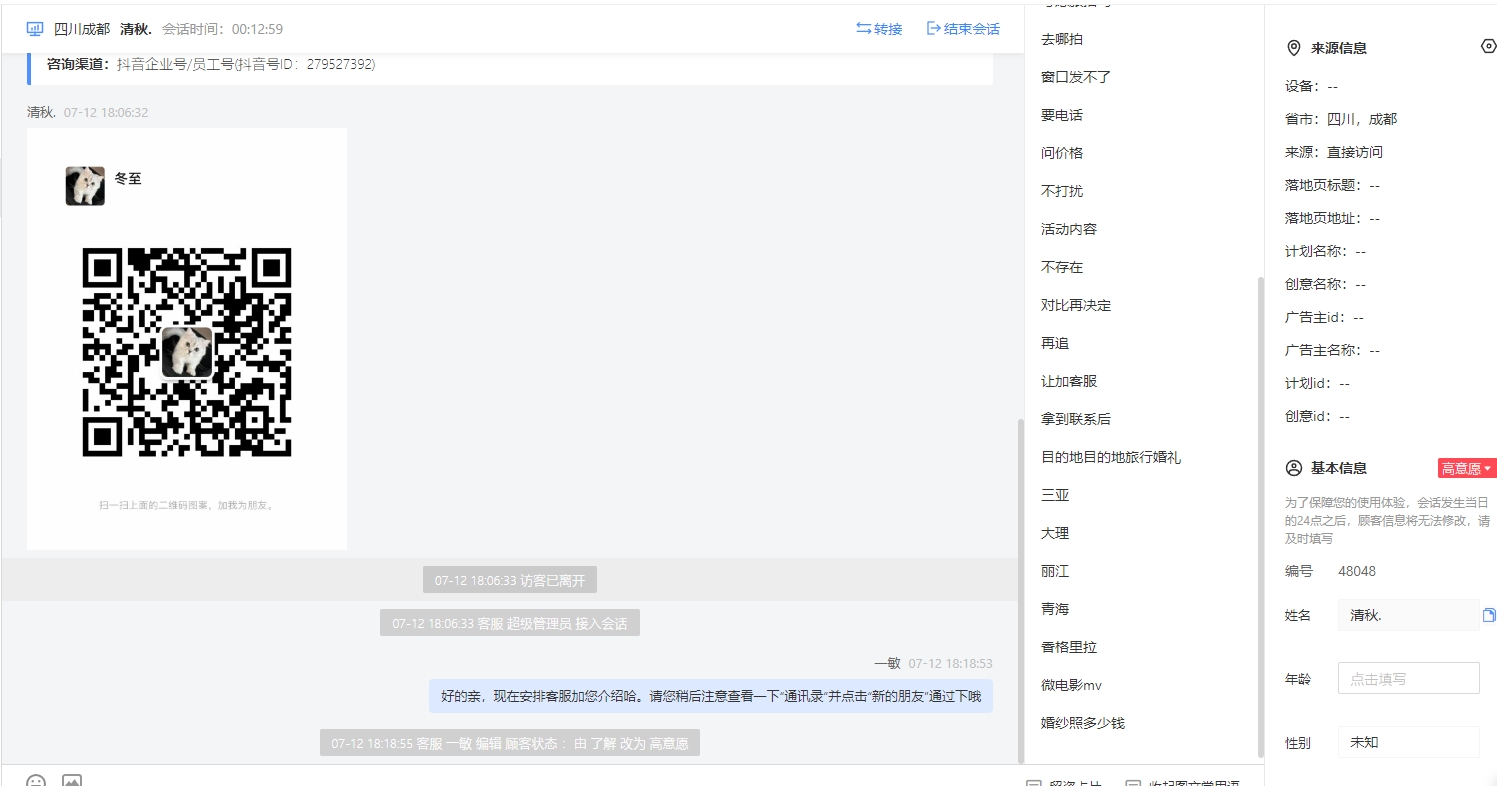Image resolution: width=1497 pixels, height=786 pixels.
Task: Open the QR code image thumbnail
Action: tap(187, 339)
